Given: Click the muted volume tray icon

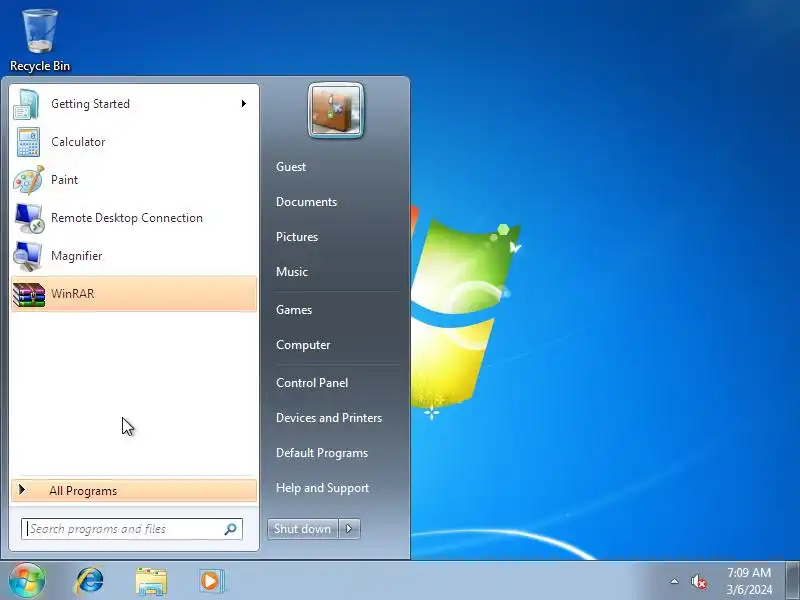Looking at the screenshot, I should click(698, 581).
